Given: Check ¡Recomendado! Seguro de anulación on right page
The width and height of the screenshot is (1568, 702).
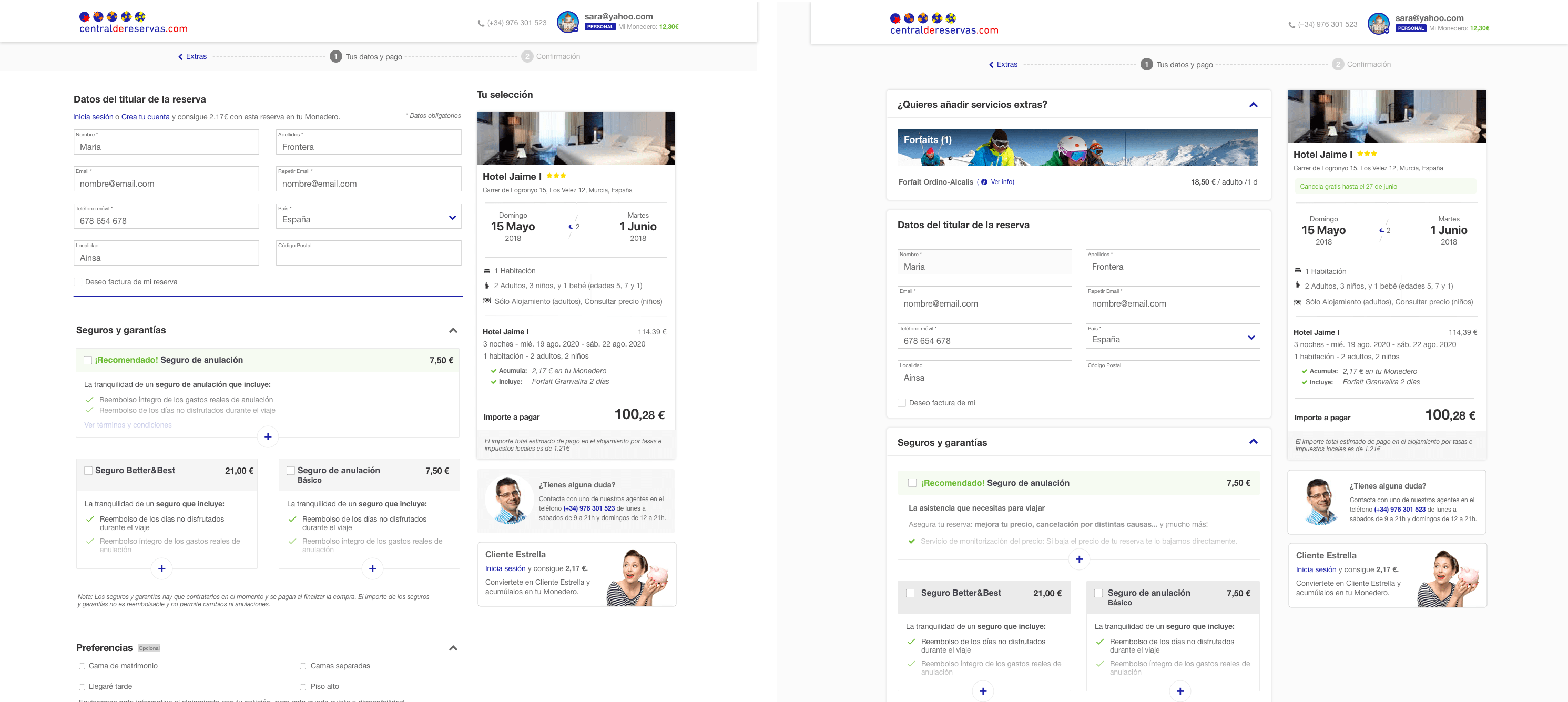Looking at the screenshot, I should [x=912, y=483].
